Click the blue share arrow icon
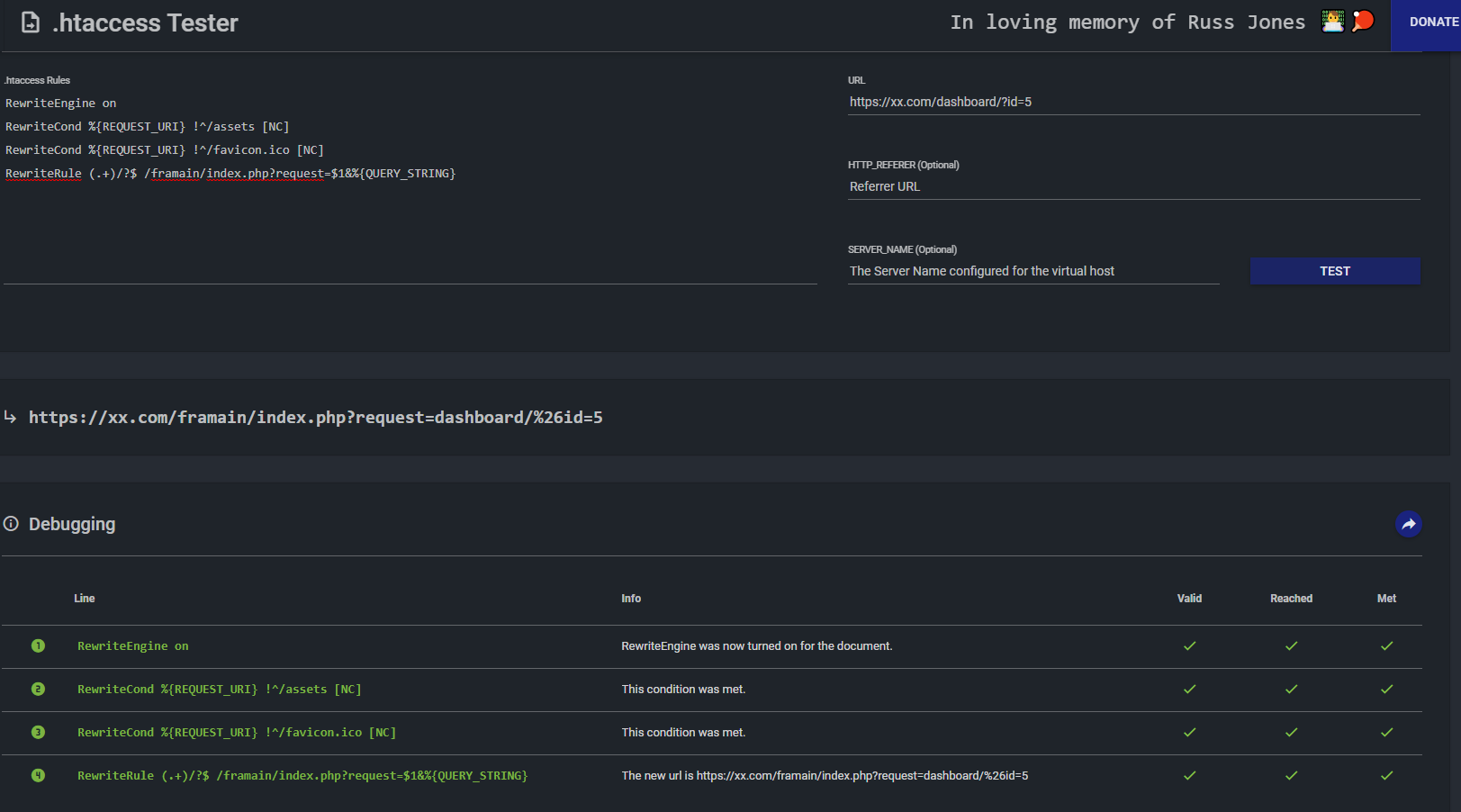 [1408, 524]
